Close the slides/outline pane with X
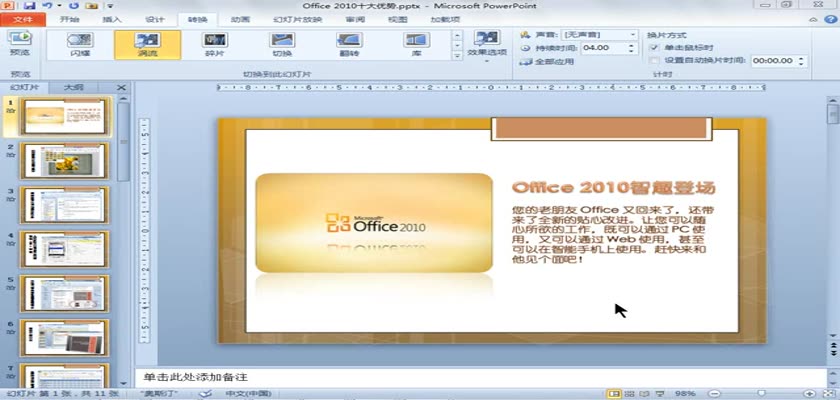This screenshot has height=400, width=840. point(122,88)
